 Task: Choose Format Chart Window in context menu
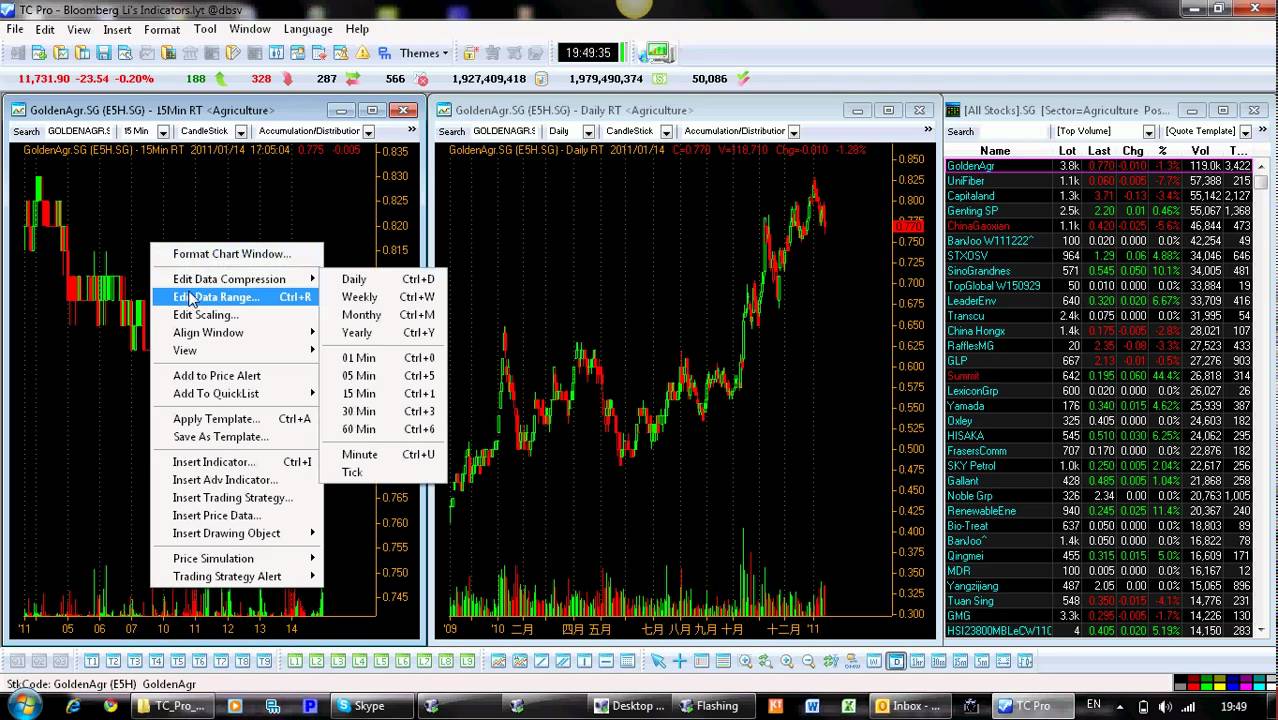pos(236,254)
